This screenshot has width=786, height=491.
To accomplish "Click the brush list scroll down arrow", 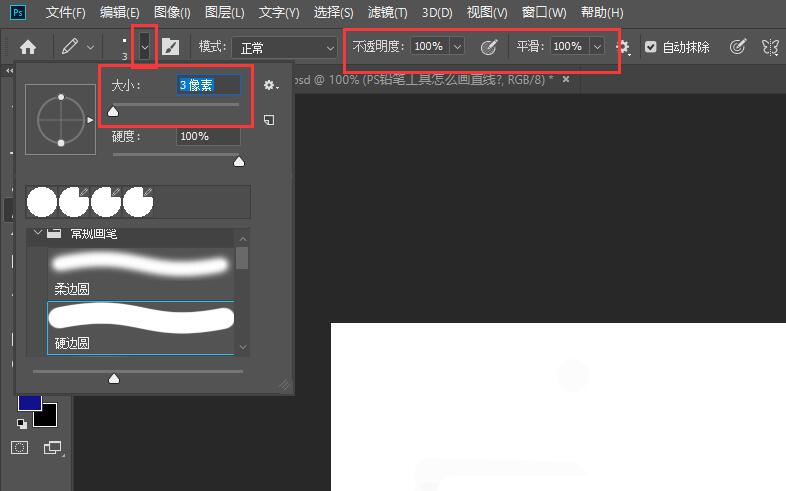I will [x=243, y=347].
